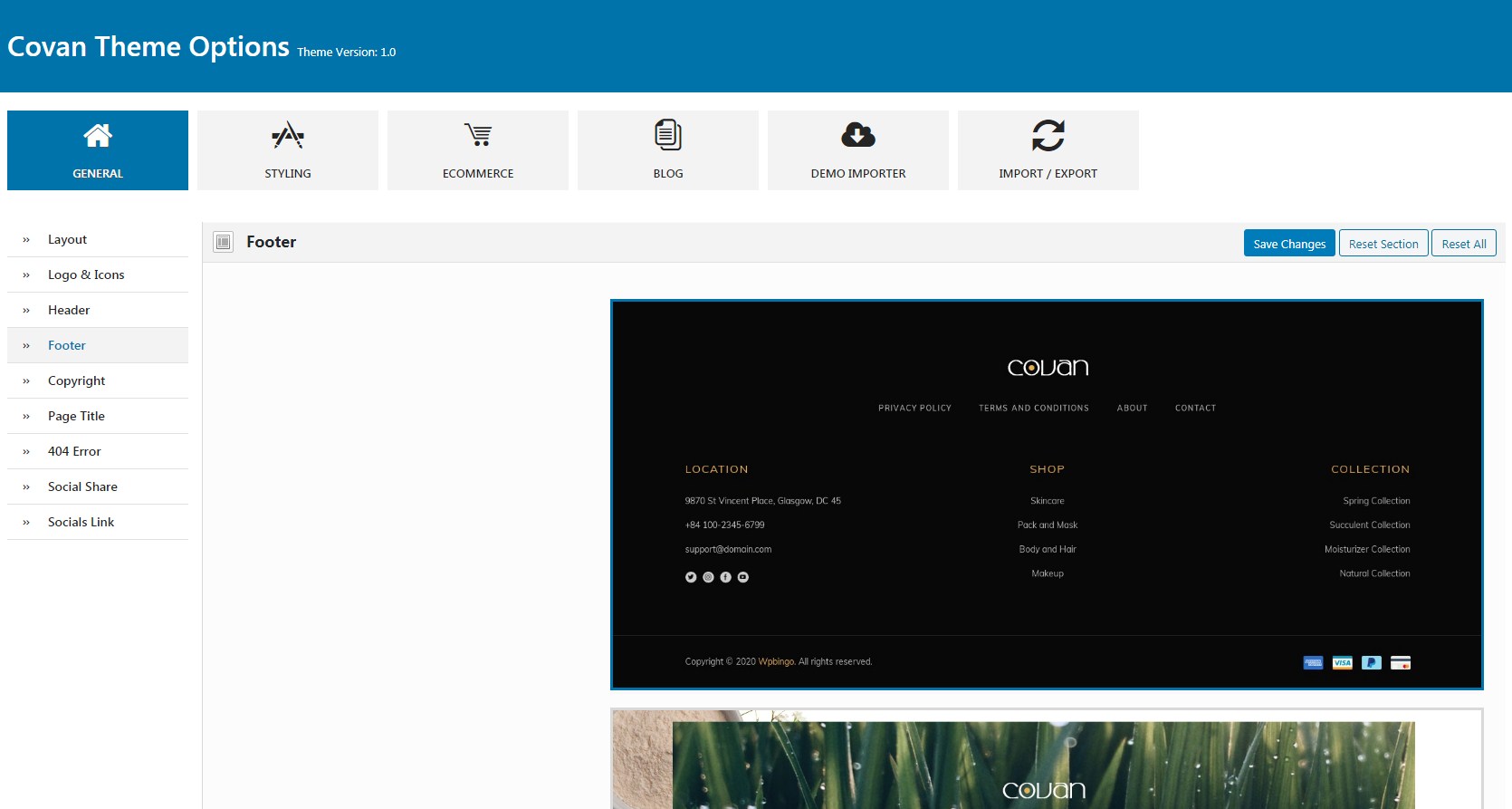Screen dimensions: 1512x809
Task: Click the General home icon
Action: [98, 136]
